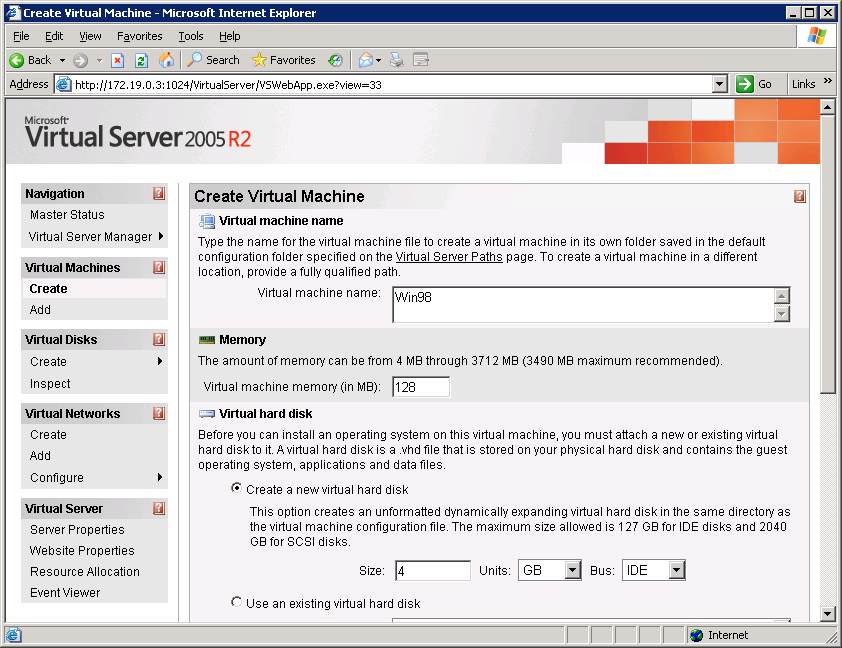Go to Master Status page
The width and height of the screenshot is (842, 648).
click(x=67, y=215)
